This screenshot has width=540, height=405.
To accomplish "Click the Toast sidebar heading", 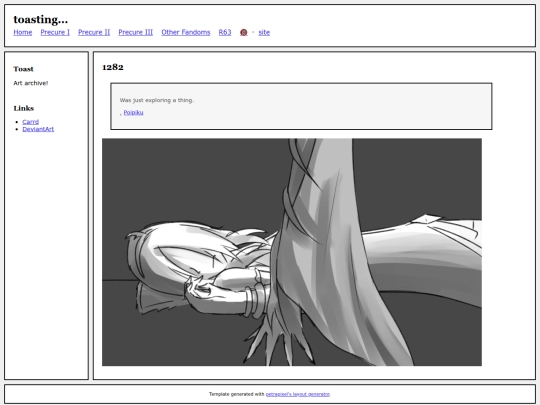I will click(23, 69).
